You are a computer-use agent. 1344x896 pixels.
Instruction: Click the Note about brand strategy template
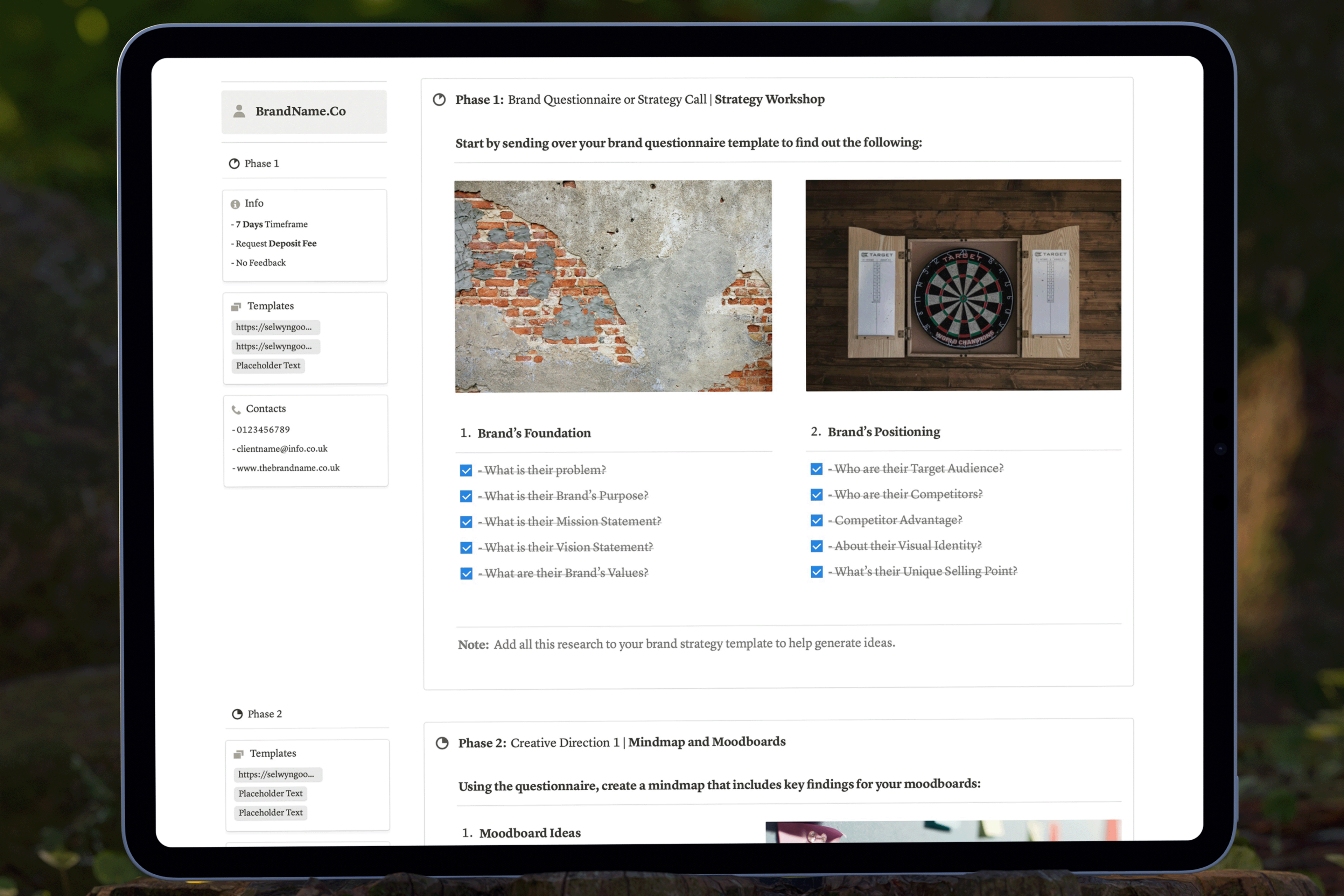pyautogui.click(x=676, y=644)
